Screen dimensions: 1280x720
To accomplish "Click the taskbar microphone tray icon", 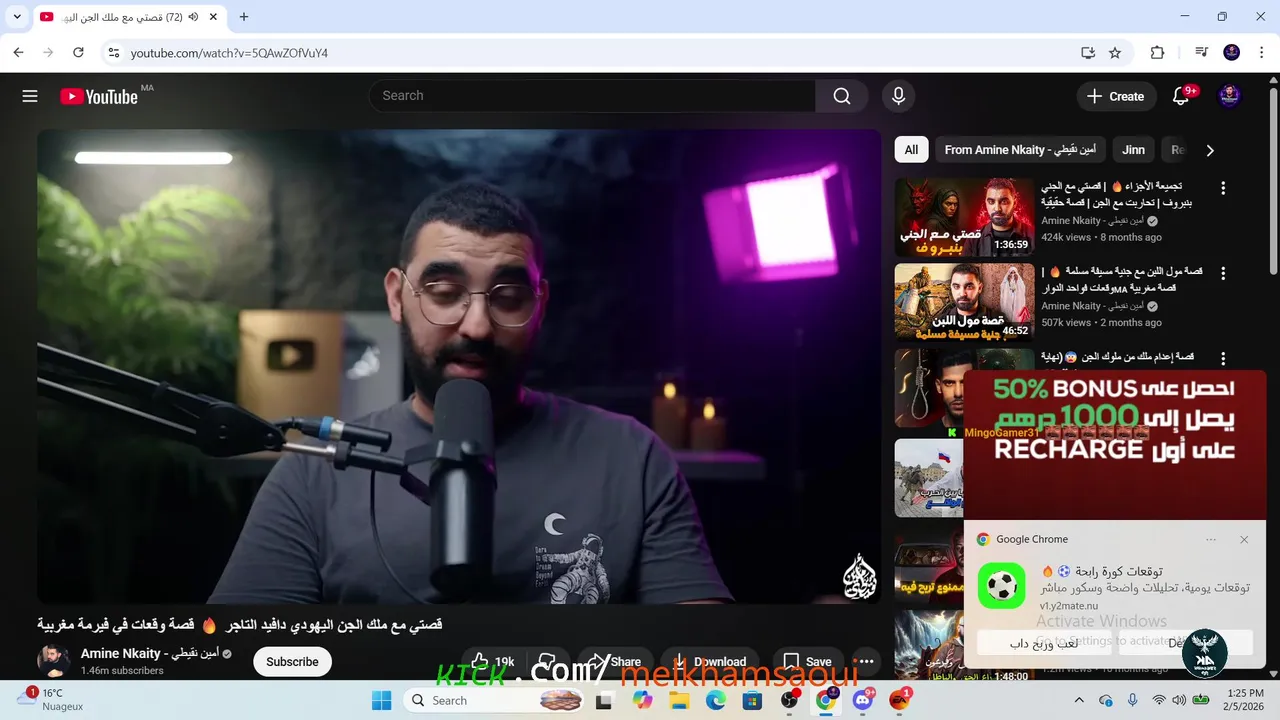I will [1132, 701].
